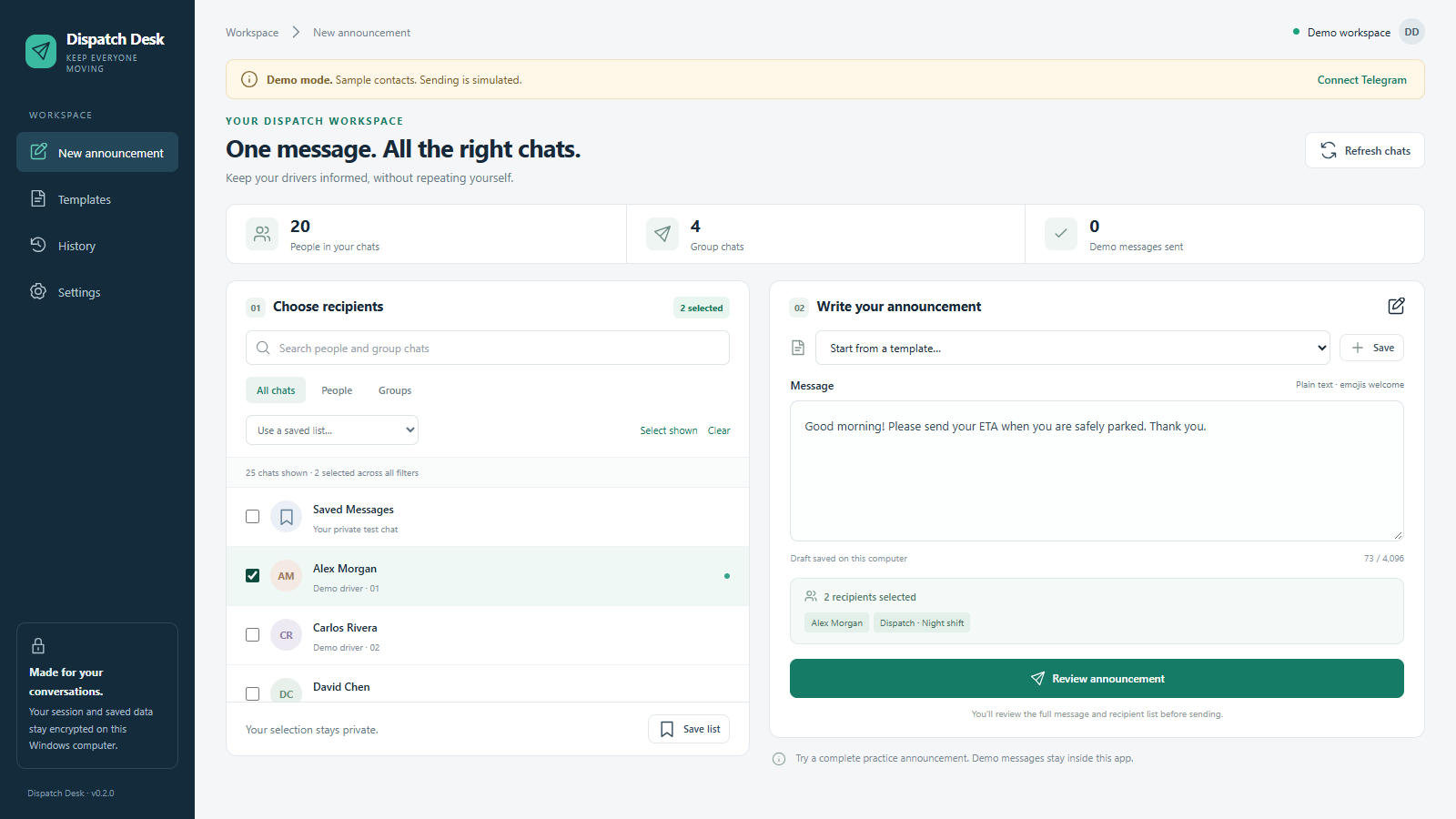1456x819 pixels.
Task: Click the Refresh chats button
Action: (x=1364, y=150)
